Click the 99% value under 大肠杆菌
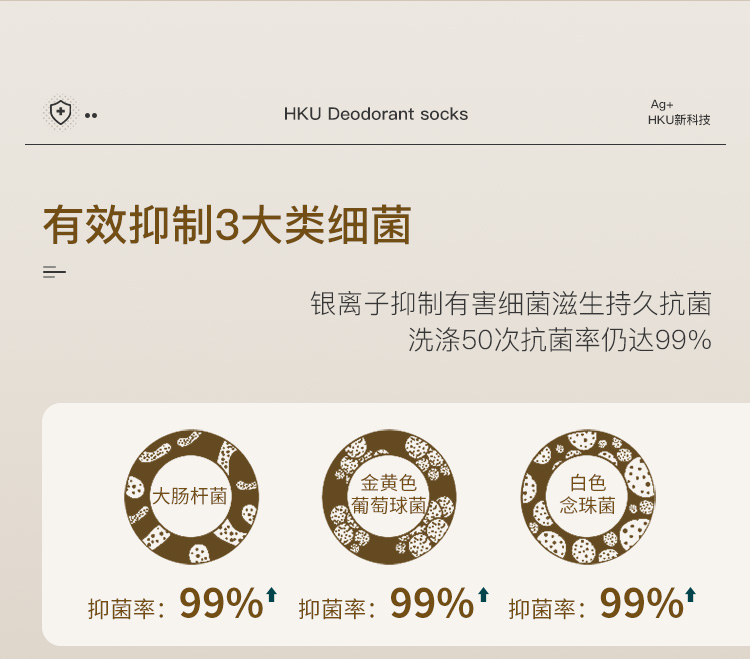The width and height of the screenshot is (750, 659). tap(220, 603)
